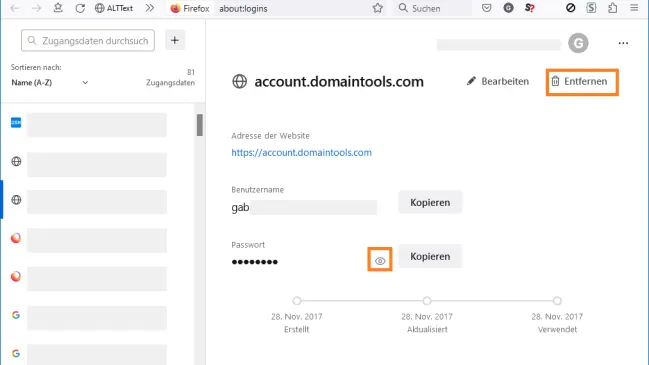Click the globe icon beside the site title
Screen dimensions: 649x365
pyautogui.click(x=239, y=82)
